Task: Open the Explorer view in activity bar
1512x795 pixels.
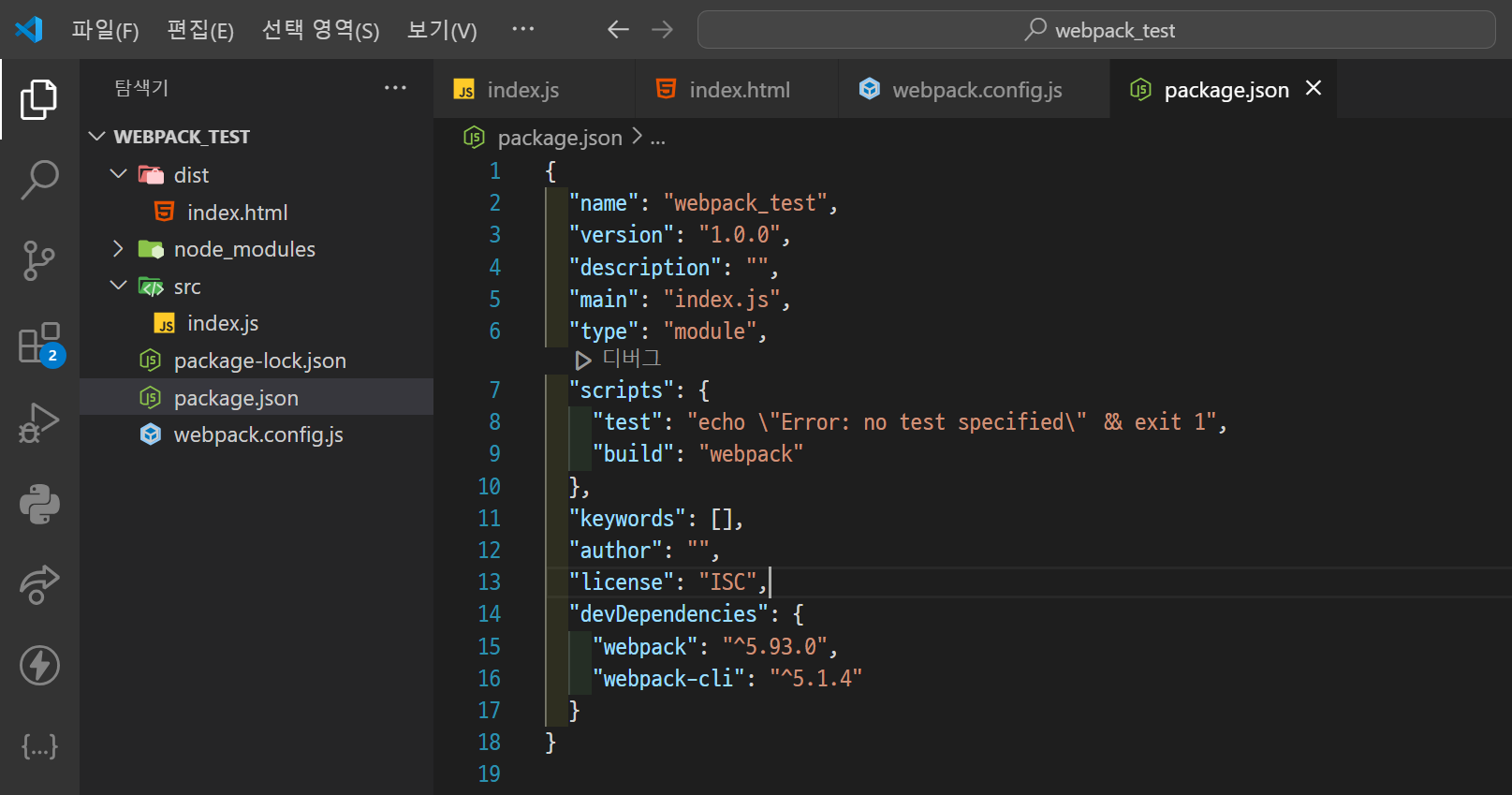Action: (38, 99)
